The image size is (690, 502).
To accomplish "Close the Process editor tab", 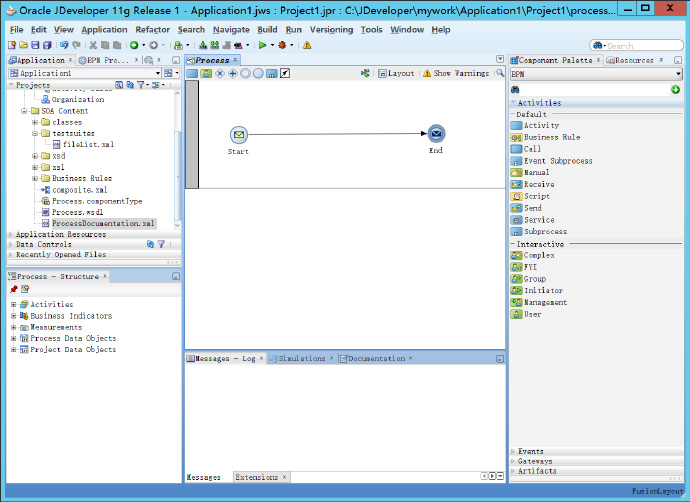I will 235,59.
